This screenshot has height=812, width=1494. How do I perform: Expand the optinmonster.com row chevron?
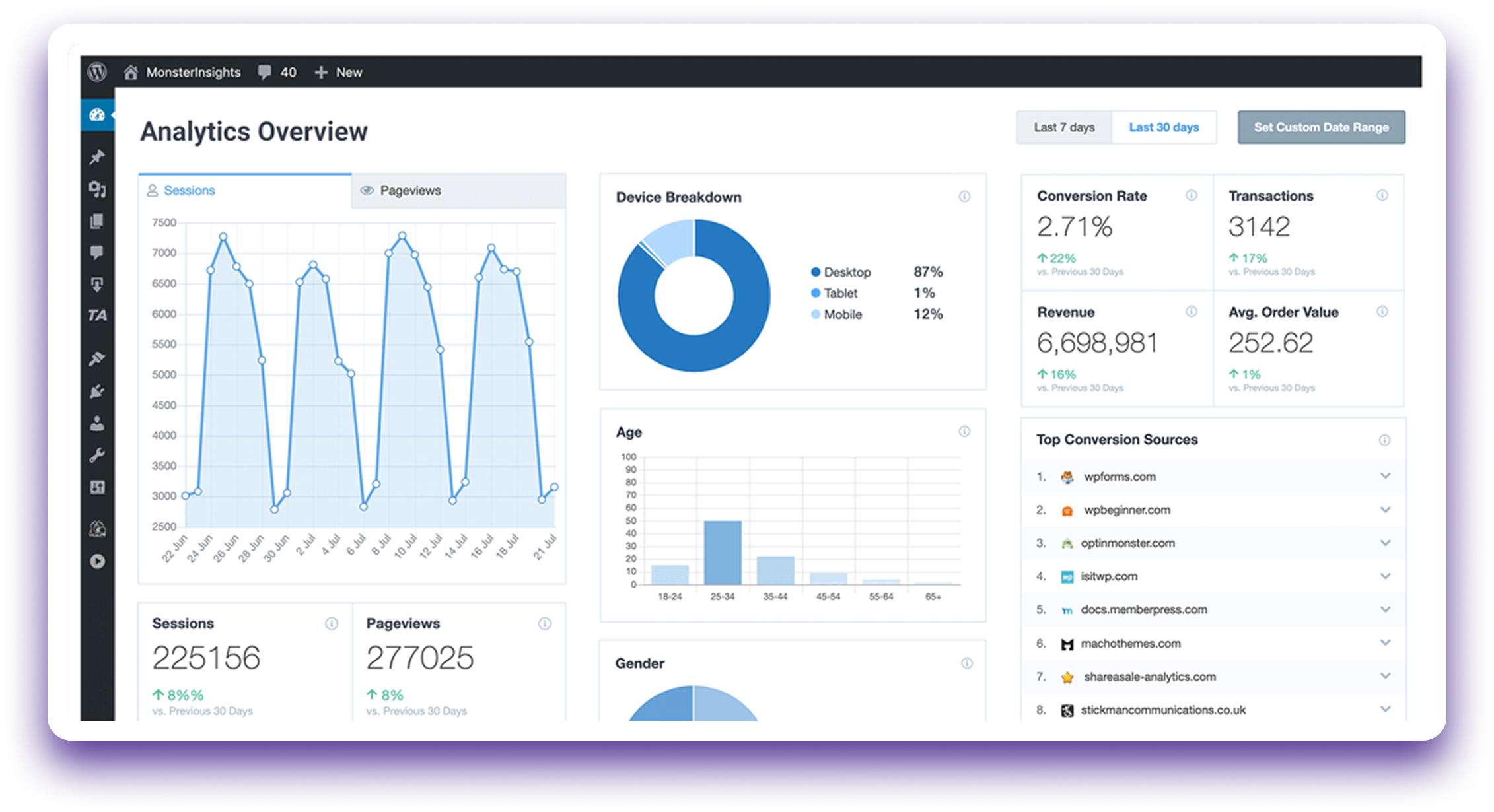pyautogui.click(x=1385, y=543)
